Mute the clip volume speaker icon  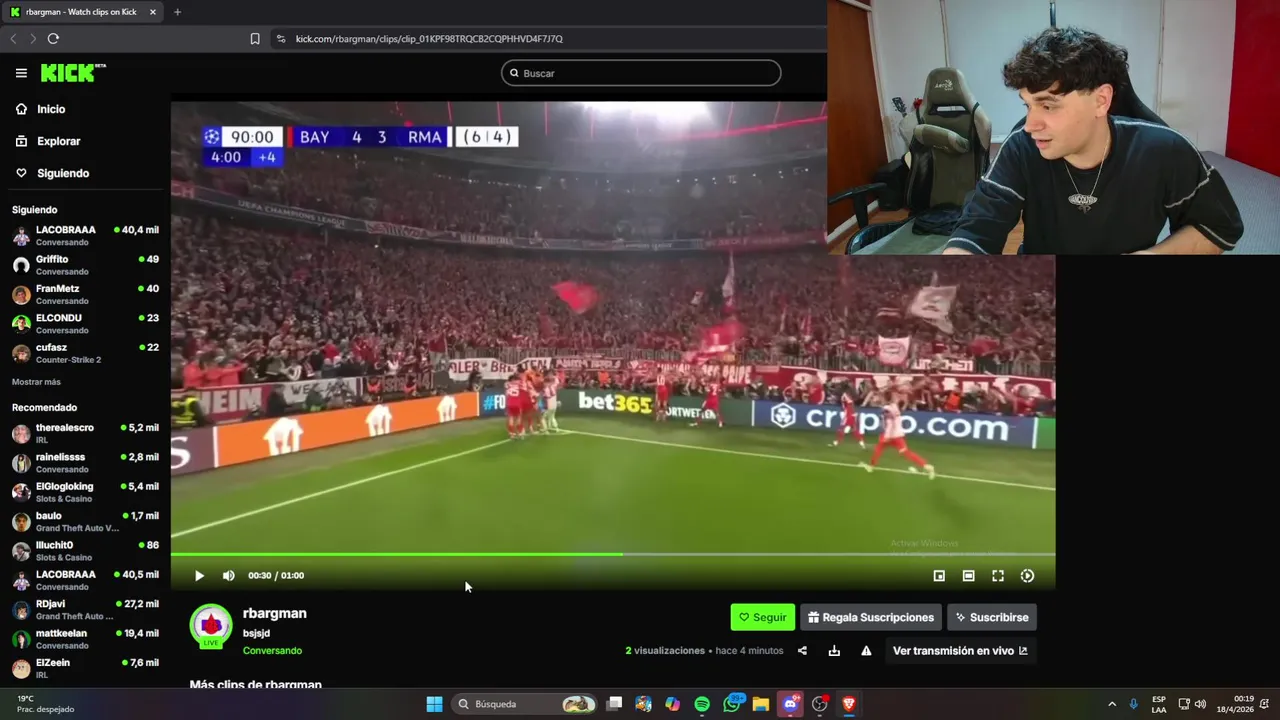click(228, 576)
